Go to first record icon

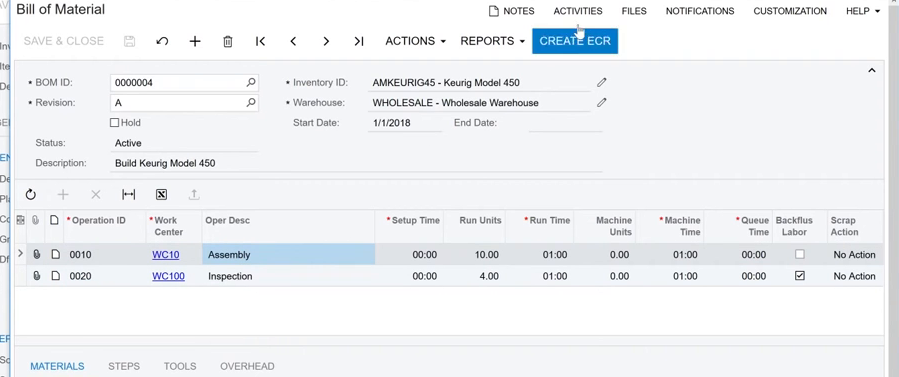tap(260, 41)
